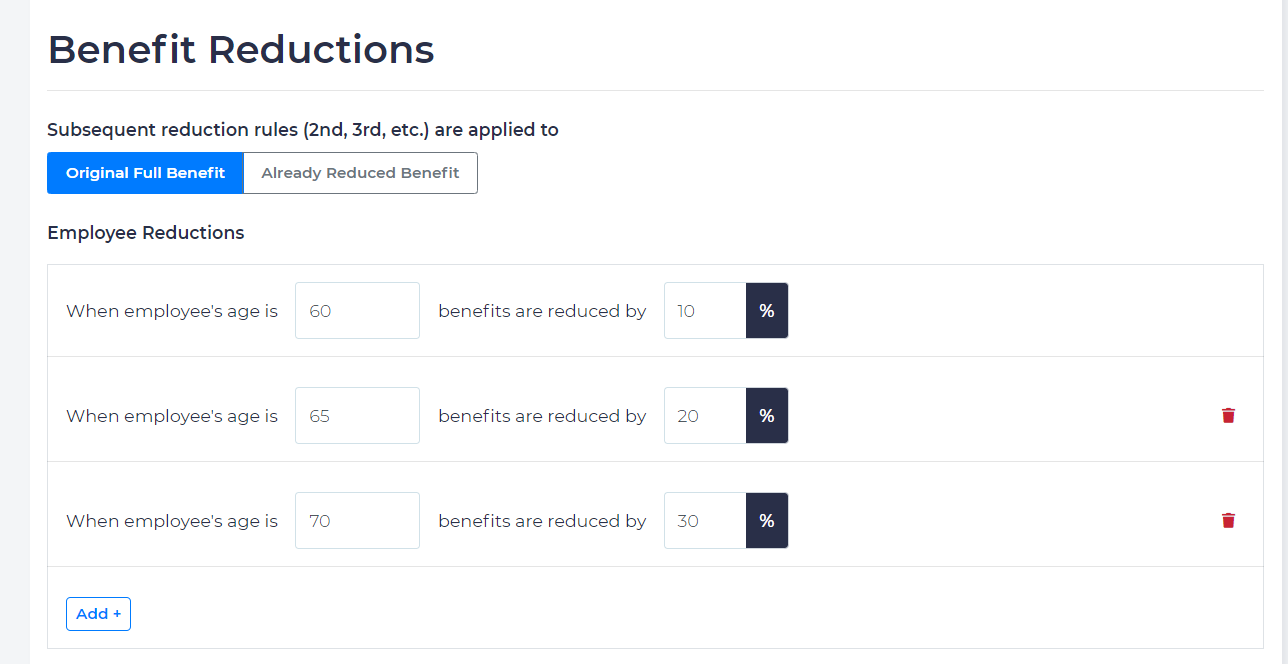Focus the reduction percentage field showing 30

point(704,520)
